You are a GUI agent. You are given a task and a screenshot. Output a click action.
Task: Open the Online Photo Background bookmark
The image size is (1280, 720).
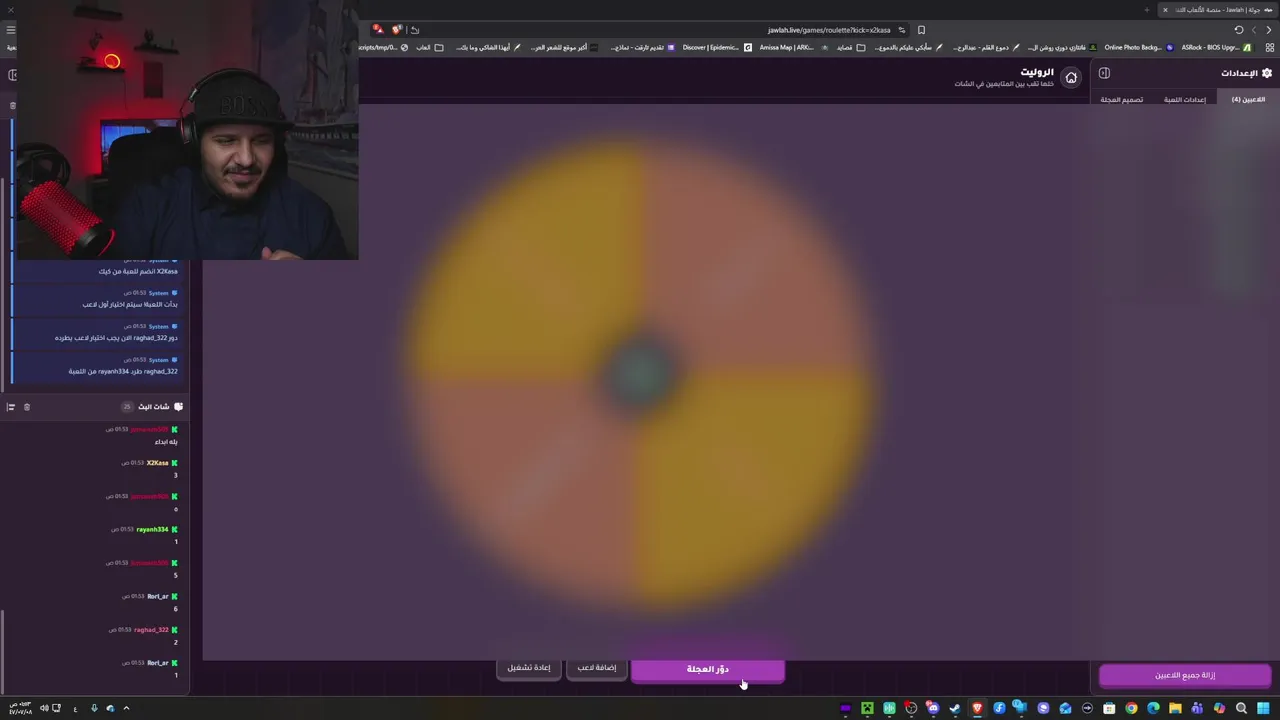tap(1138, 47)
